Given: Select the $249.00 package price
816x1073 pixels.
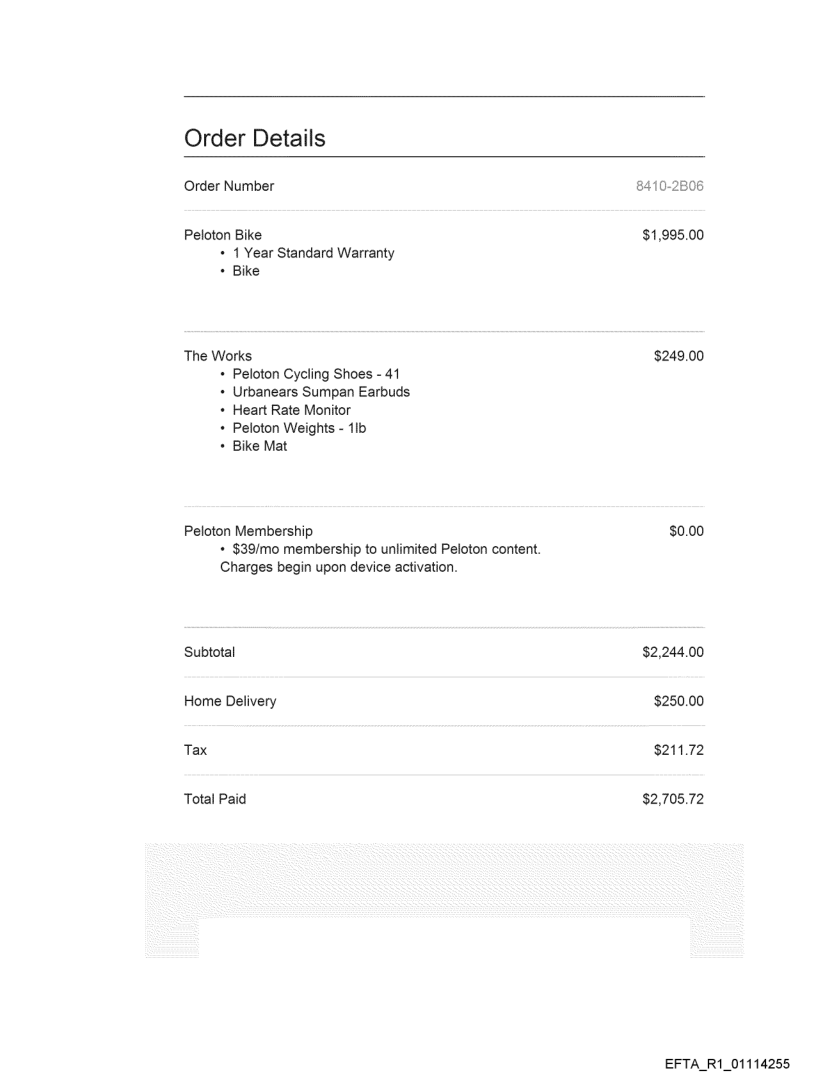Looking at the screenshot, I should (x=679, y=356).
